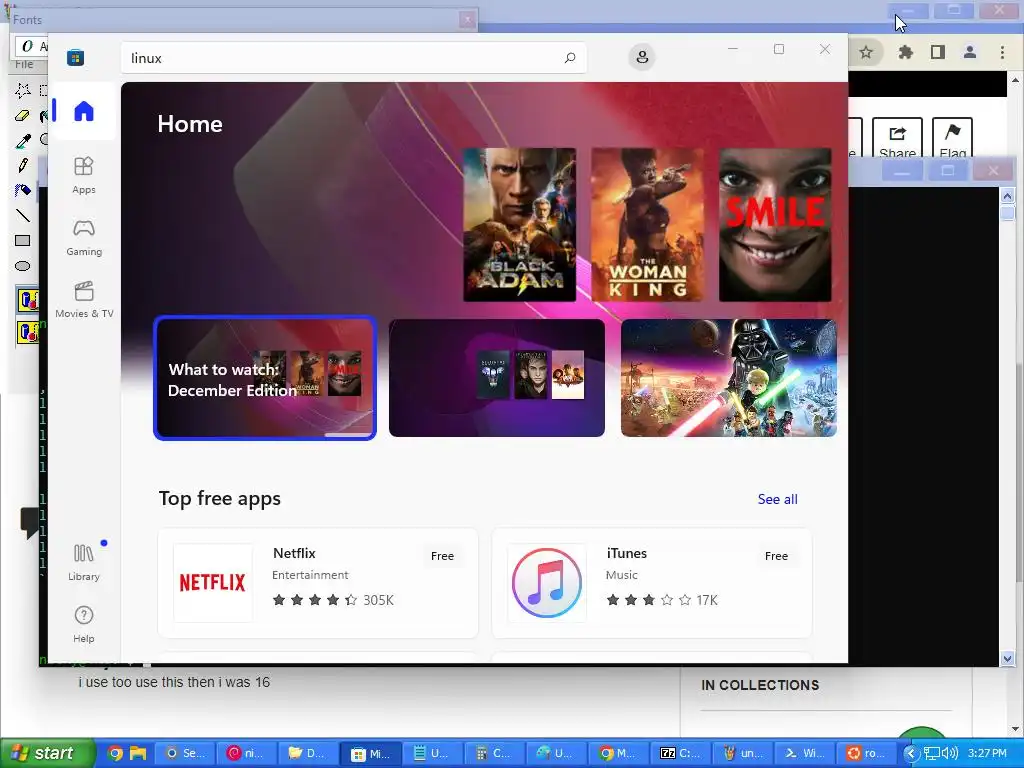Image resolution: width=1024 pixels, height=768 pixels.
Task: Click the Free button on iTunes card
Action: point(776,556)
